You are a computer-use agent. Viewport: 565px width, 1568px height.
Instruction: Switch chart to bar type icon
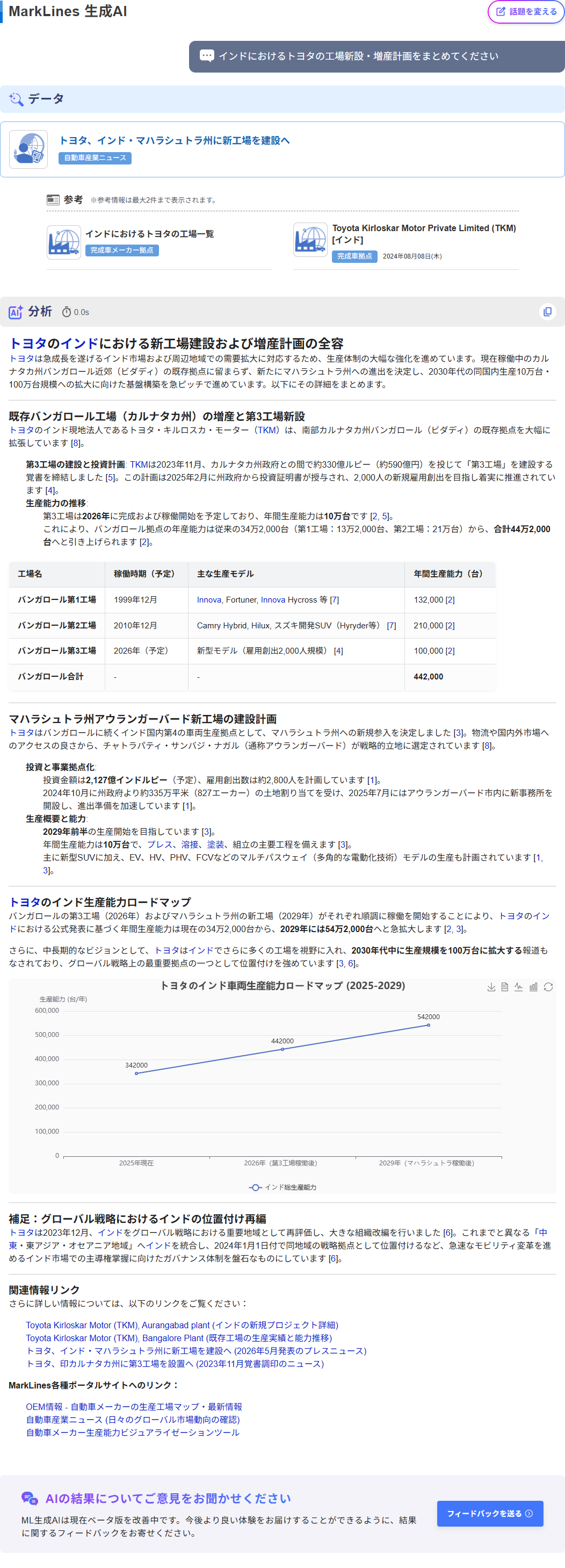click(x=533, y=987)
